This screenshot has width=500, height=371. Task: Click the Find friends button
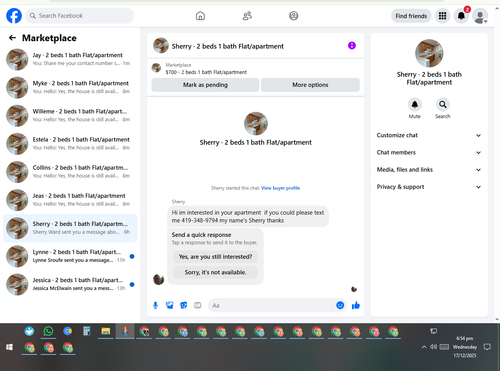(x=411, y=16)
